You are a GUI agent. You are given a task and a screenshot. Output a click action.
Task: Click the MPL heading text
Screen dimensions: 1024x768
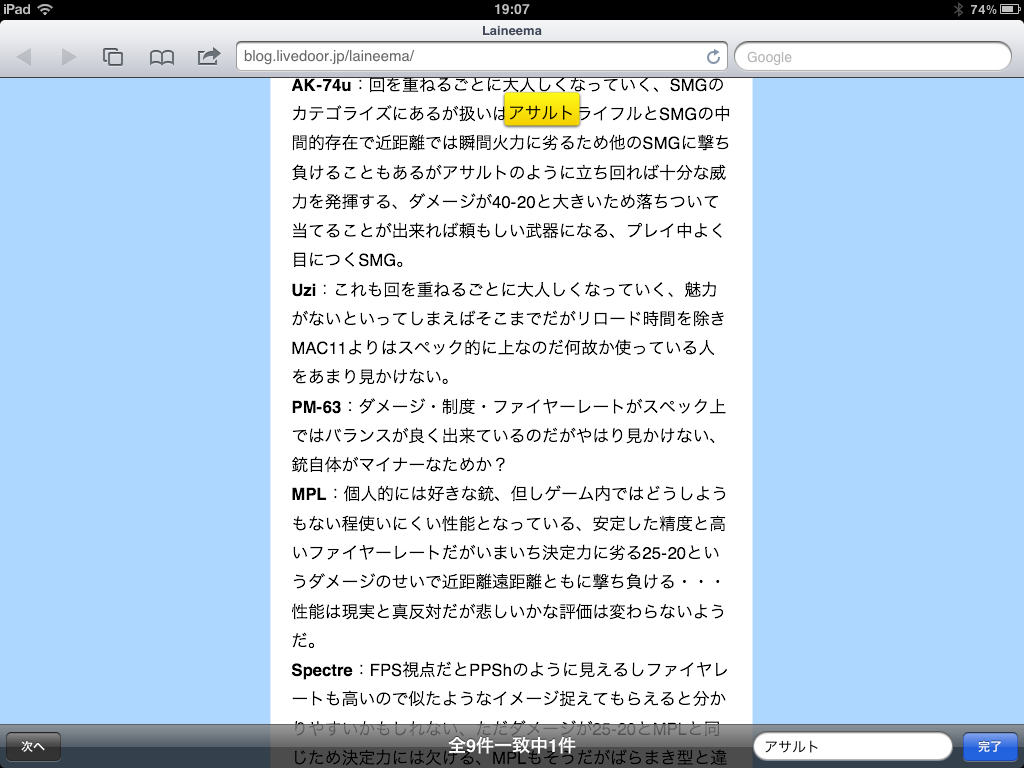pos(308,494)
